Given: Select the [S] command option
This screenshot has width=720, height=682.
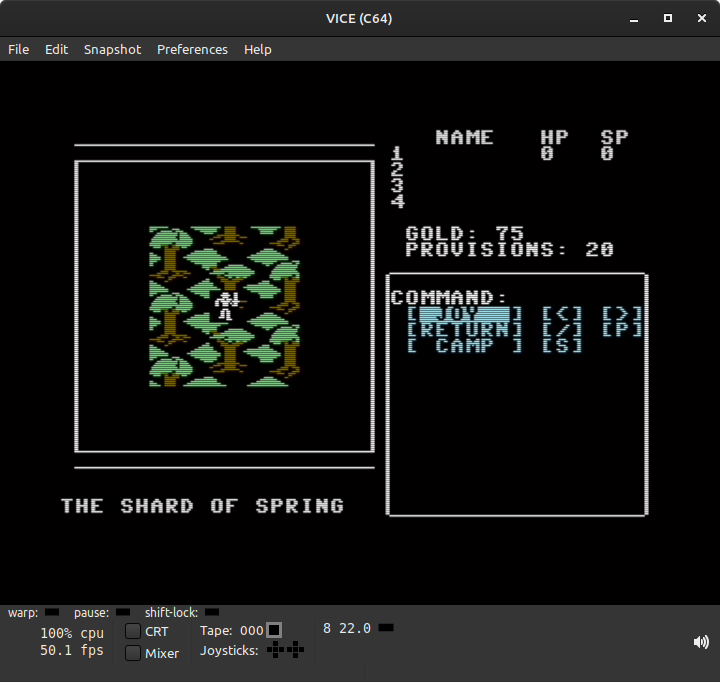Looking at the screenshot, I should click(x=562, y=345).
